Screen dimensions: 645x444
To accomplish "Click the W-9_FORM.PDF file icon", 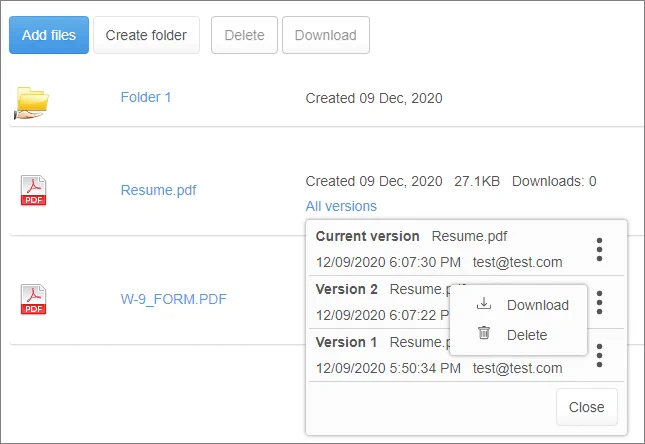I will [x=33, y=299].
